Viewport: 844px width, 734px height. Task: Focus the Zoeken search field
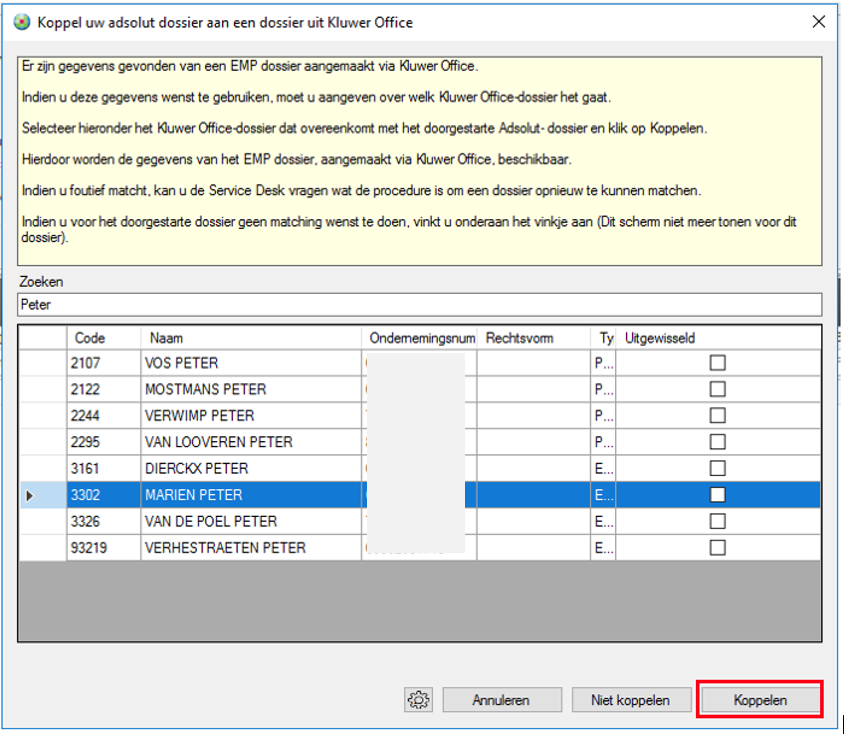click(x=420, y=304)
